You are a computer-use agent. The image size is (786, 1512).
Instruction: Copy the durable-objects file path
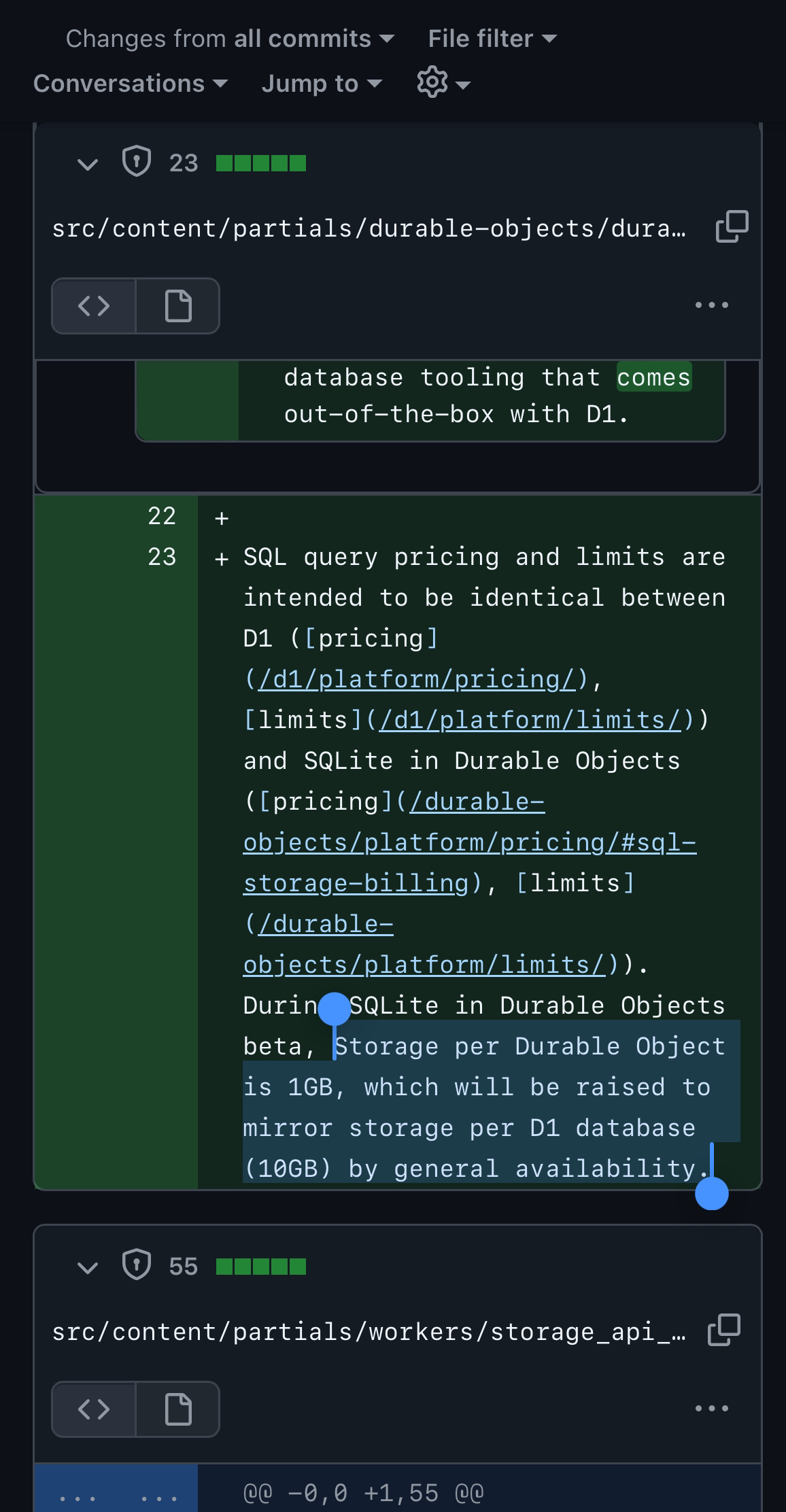point(732,226)
